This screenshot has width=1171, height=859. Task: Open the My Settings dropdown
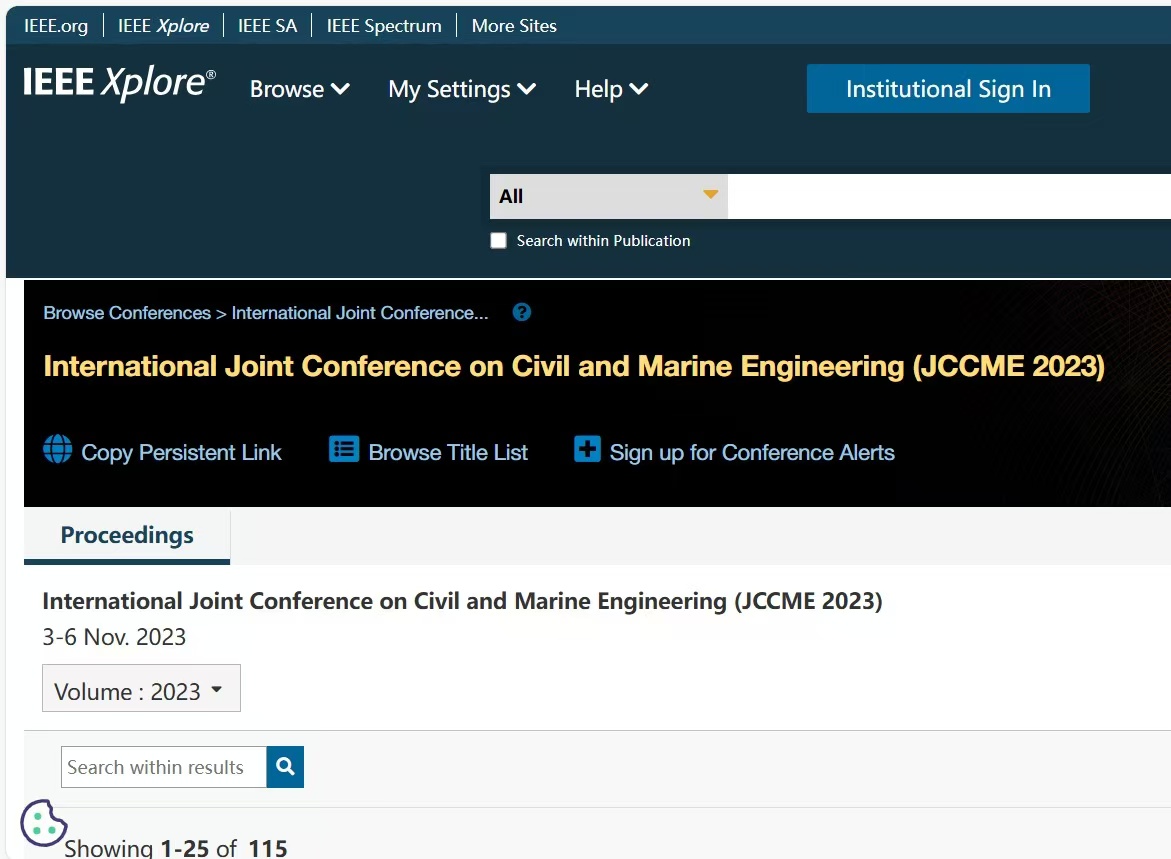point(462,89)
